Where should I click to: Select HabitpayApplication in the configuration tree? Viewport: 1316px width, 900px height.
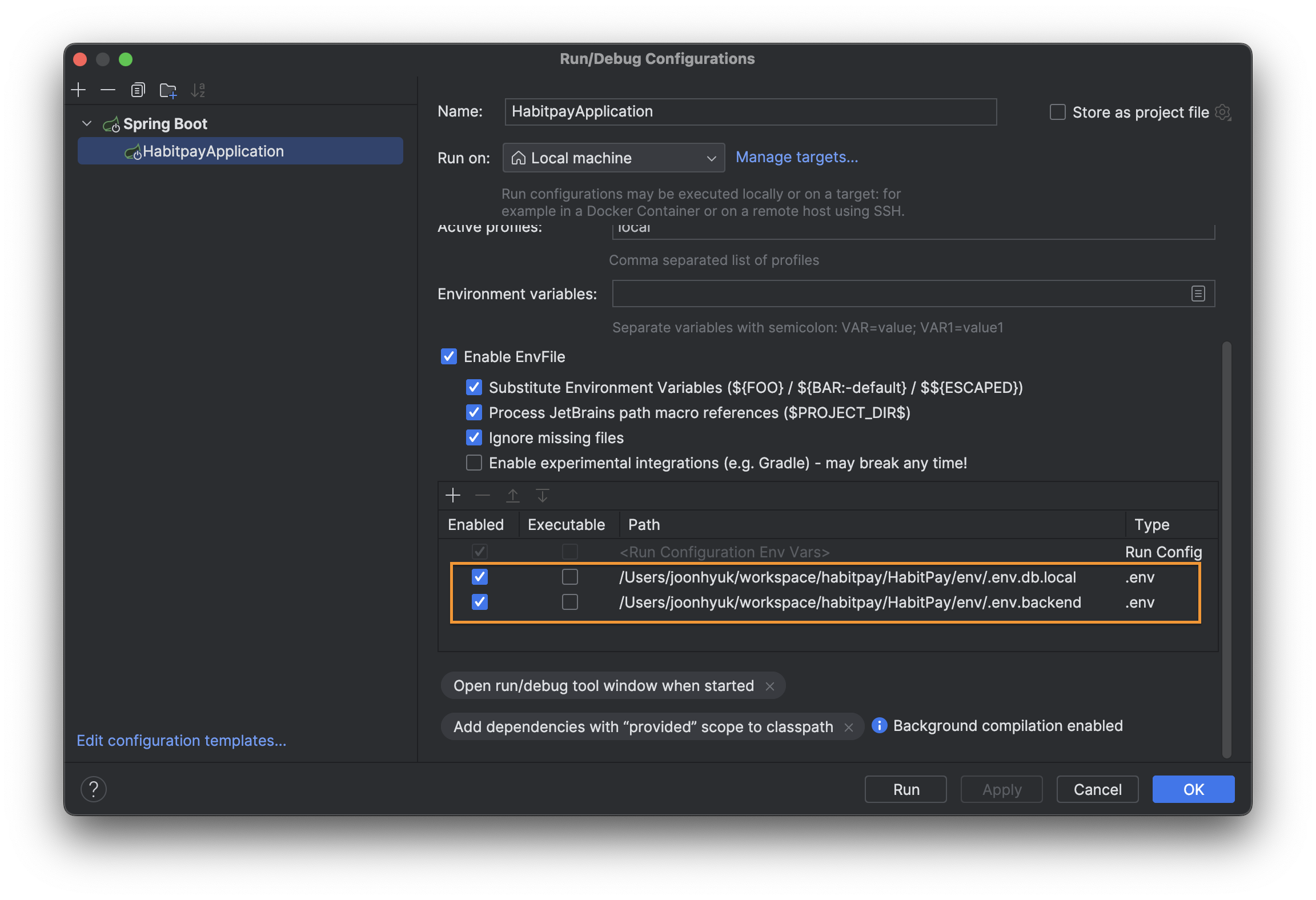(x=213, y=151)
